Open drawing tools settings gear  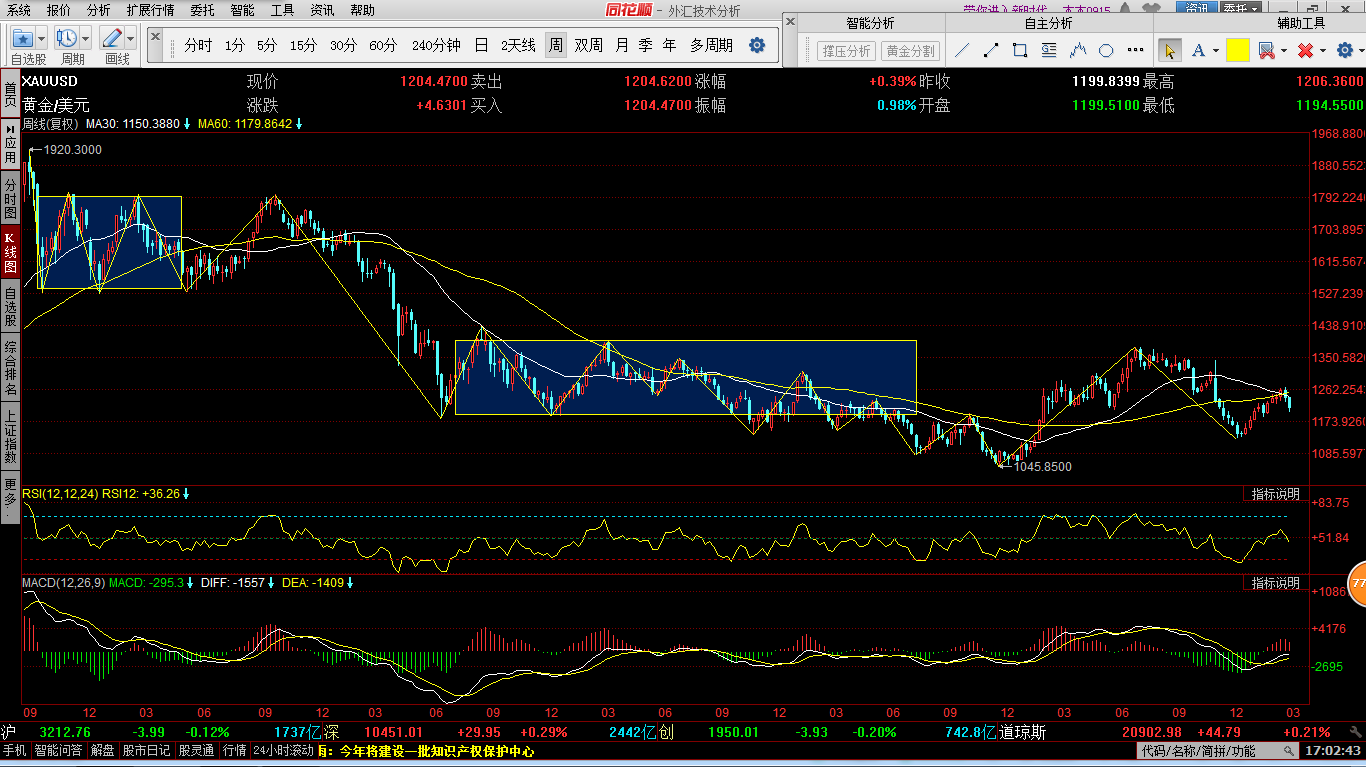(1343, 50)
